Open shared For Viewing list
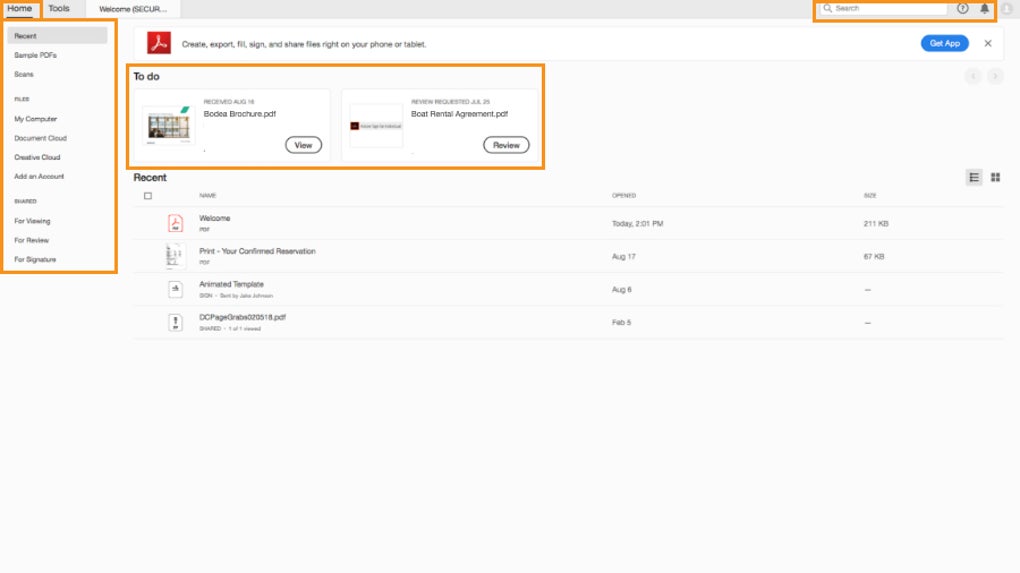The width and height of the screenshot is (1020, 573). coord(32,221)
